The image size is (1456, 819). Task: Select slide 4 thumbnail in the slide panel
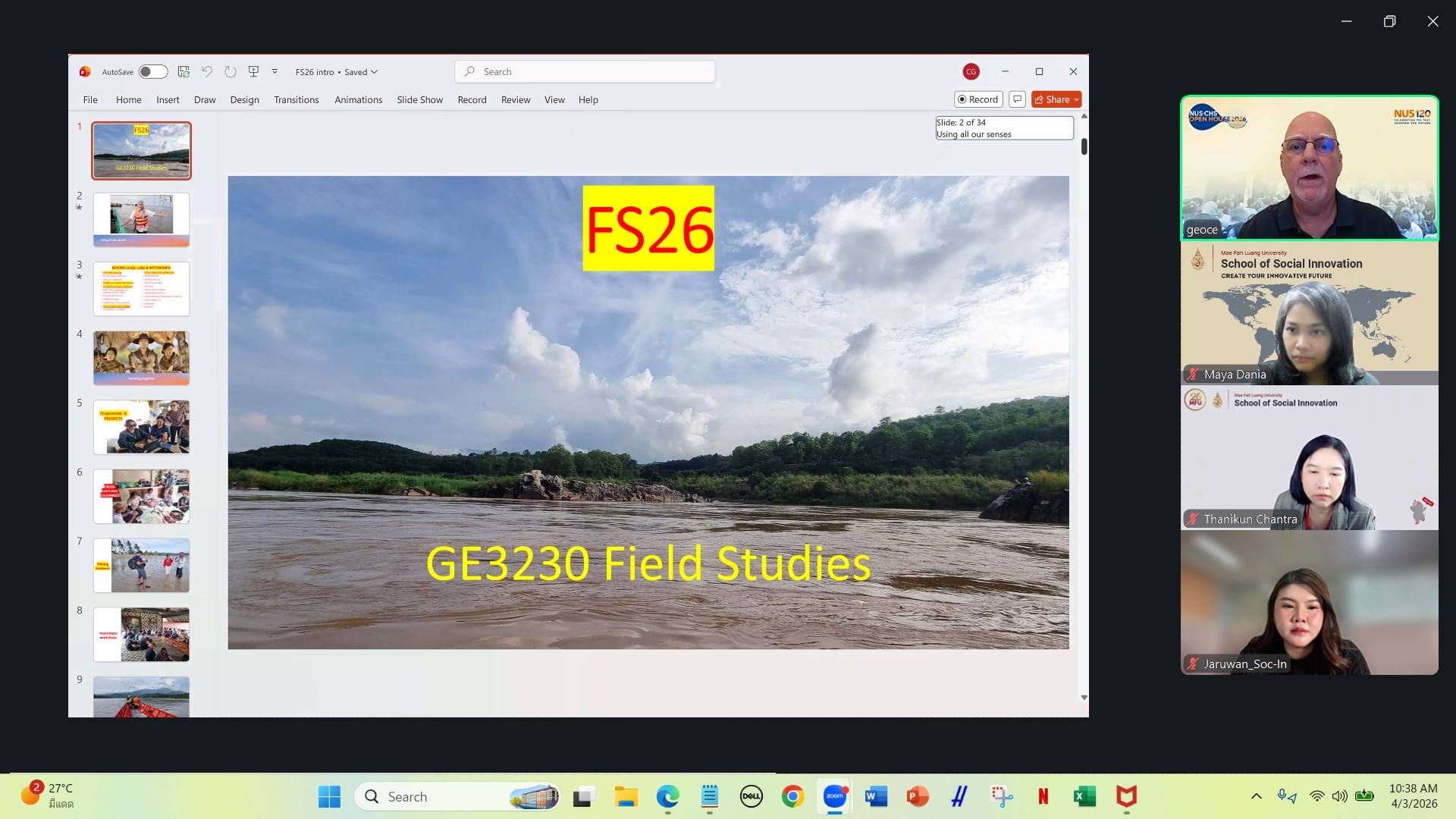pyautogui.click(x=141, y=357)
